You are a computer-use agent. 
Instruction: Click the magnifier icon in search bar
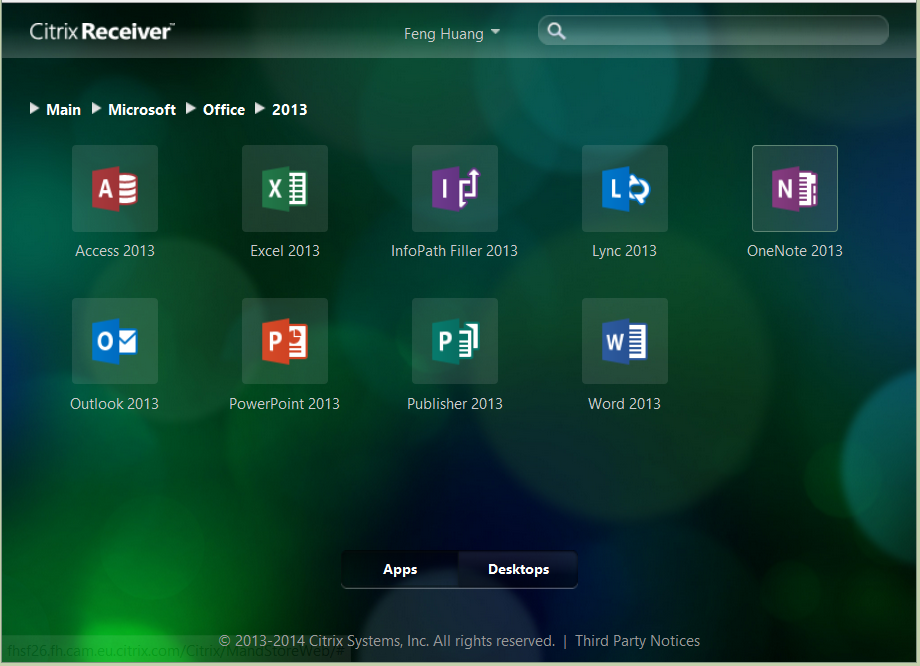tap(557, 31)
